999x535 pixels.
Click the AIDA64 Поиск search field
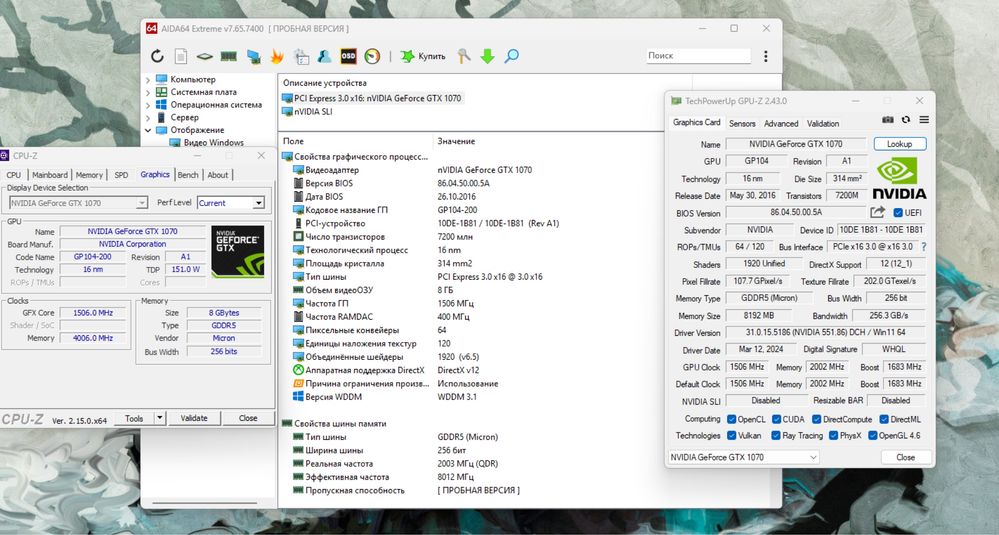coord(698,55)
